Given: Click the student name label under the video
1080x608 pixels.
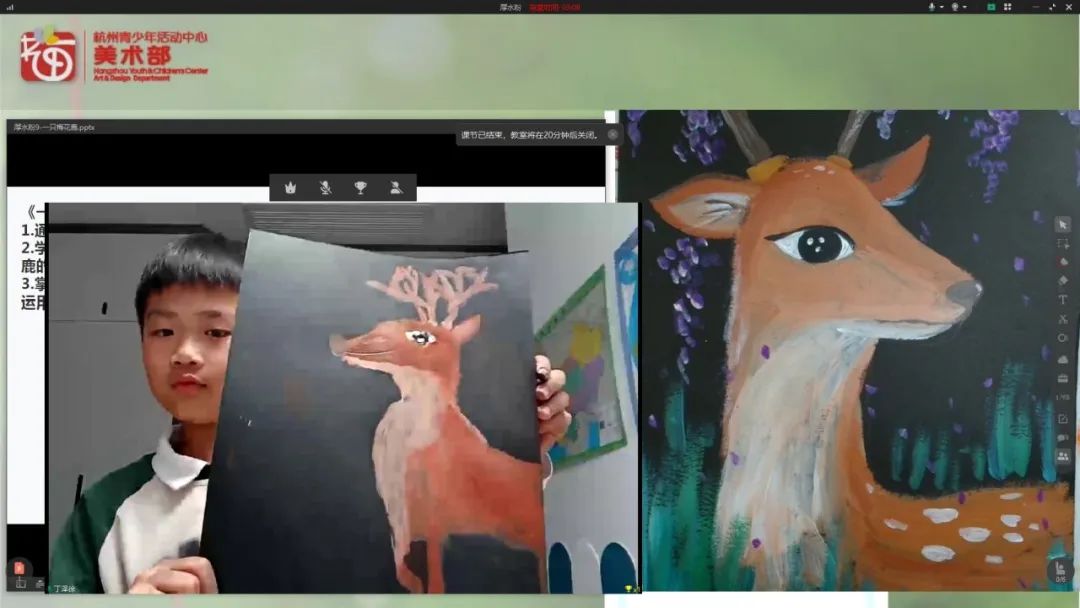Looking at the screenshot, I should [x=65, y=589].
